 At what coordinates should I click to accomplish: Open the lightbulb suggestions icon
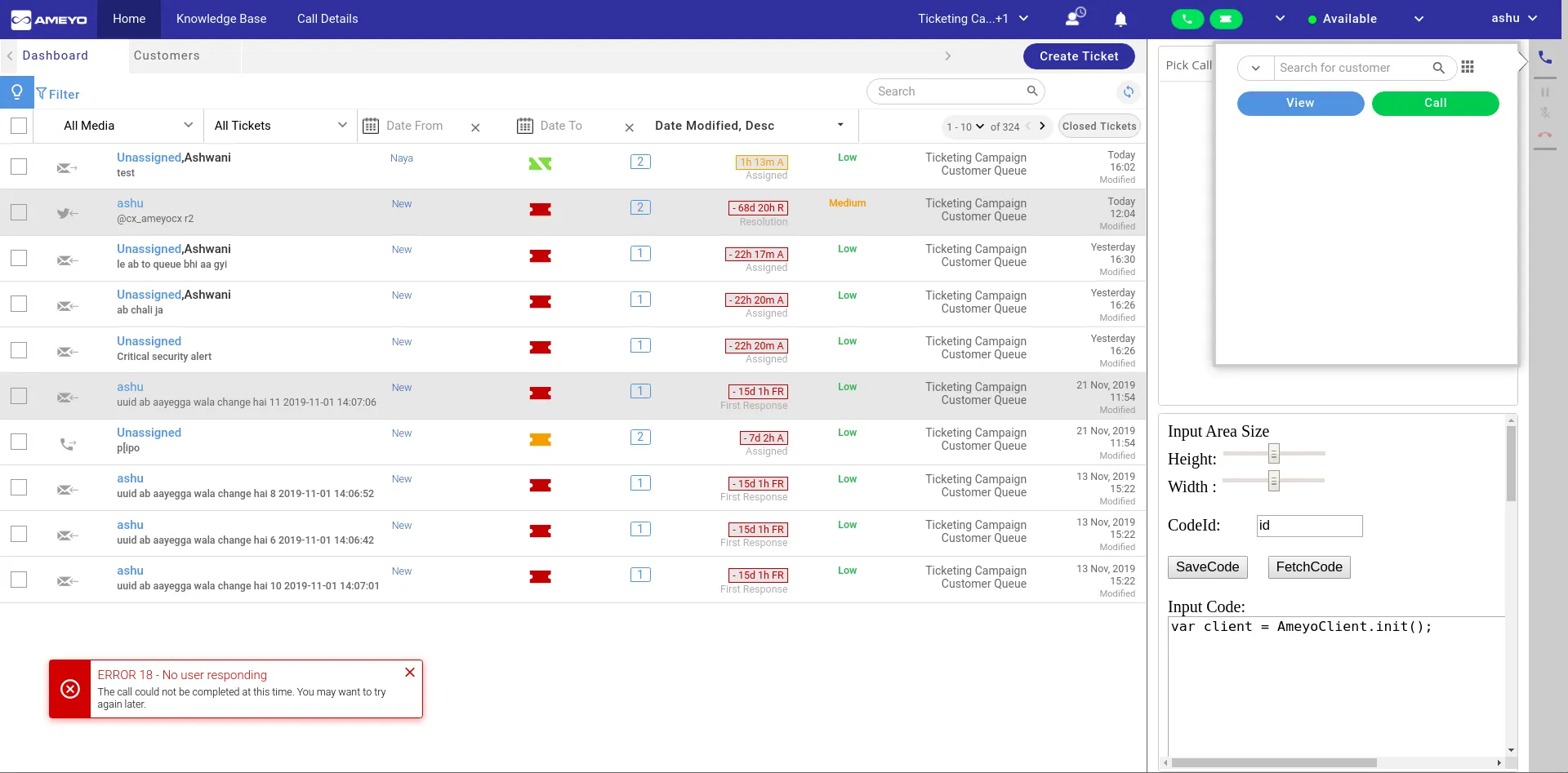pos(16,92)
